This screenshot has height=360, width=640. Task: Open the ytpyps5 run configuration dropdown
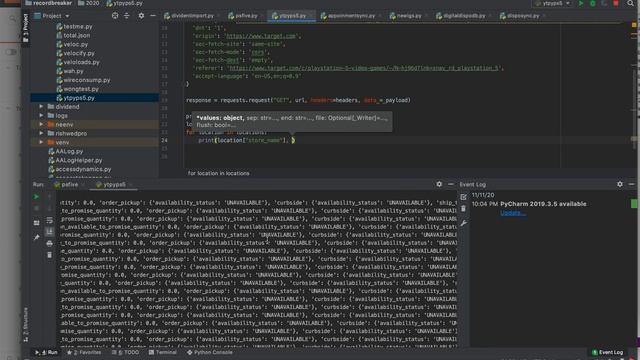(x=552, y=3)
